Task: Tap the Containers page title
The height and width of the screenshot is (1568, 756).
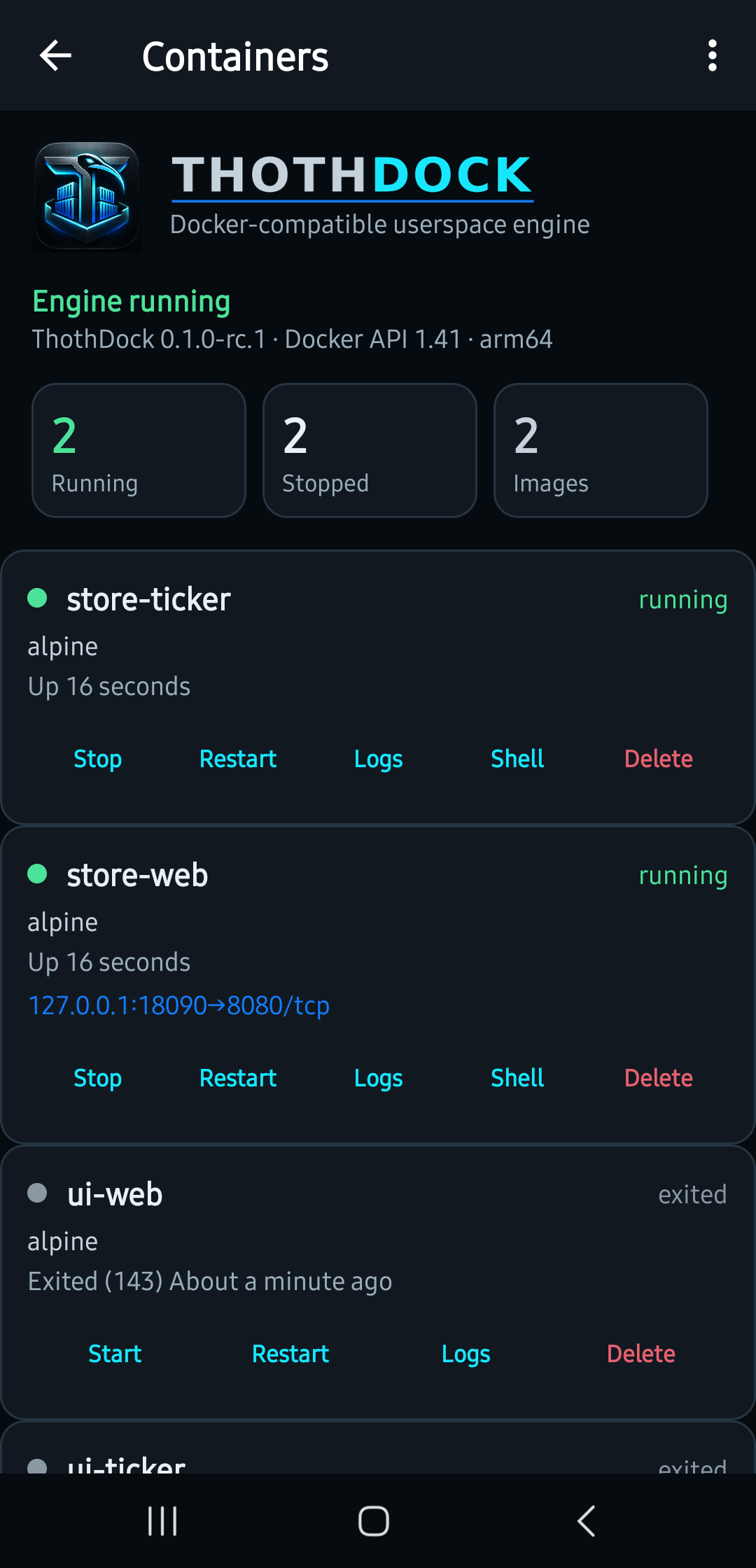Action: (235, 57)
